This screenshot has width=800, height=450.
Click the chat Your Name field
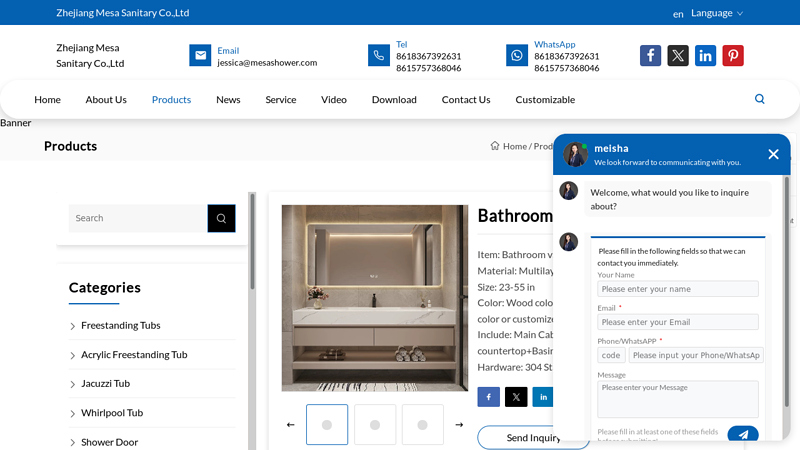point(678,289)
